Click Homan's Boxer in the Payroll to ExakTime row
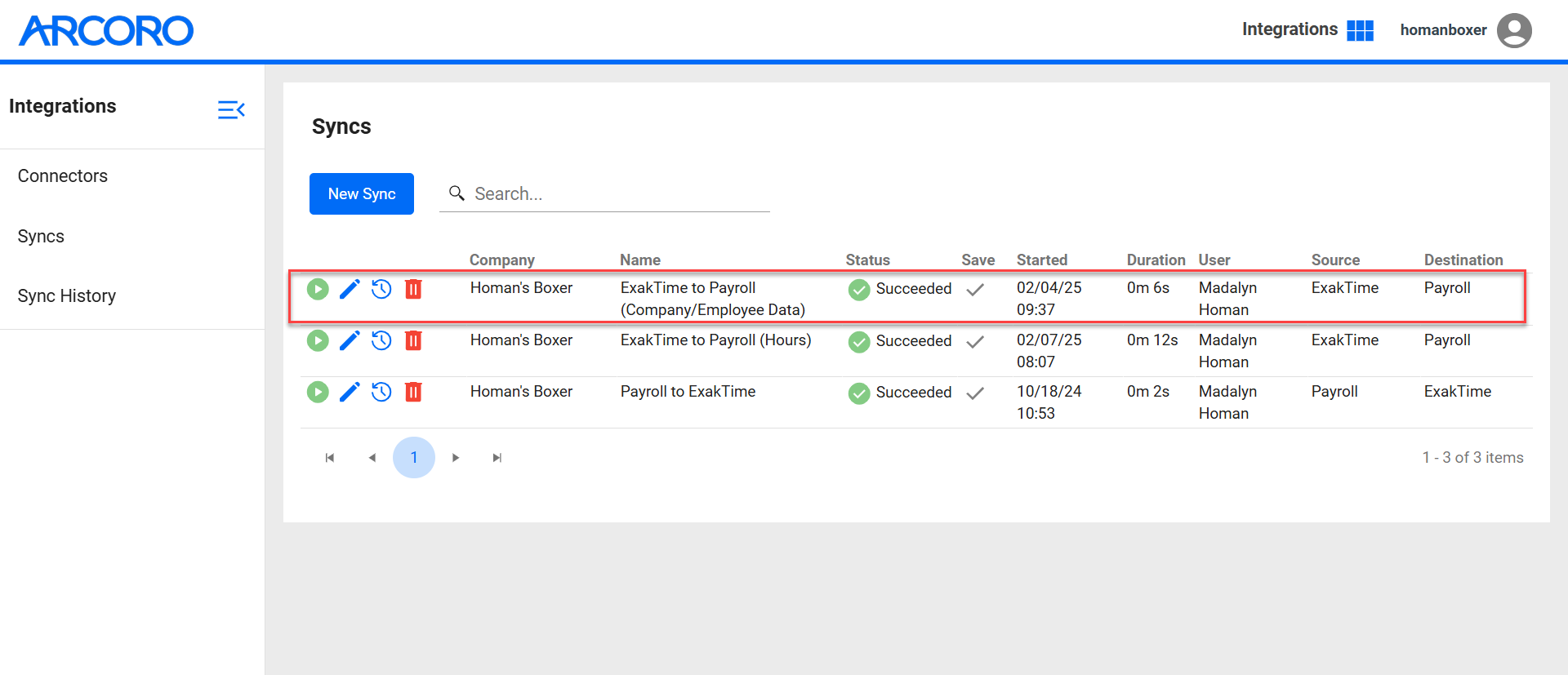 pyautogui.click(x=522, y=392)
